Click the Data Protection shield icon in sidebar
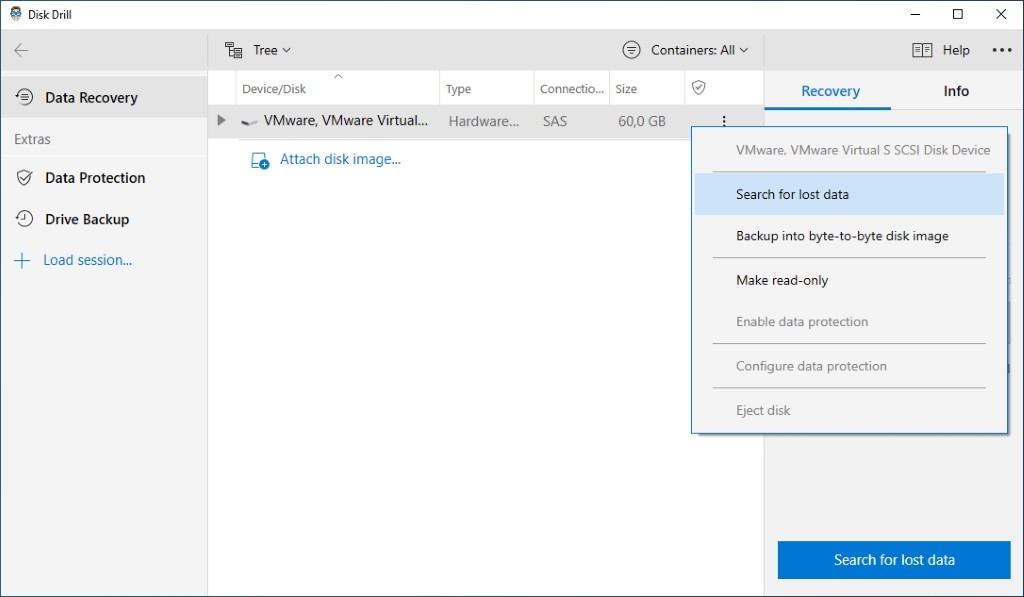 [x=24, y=178]
